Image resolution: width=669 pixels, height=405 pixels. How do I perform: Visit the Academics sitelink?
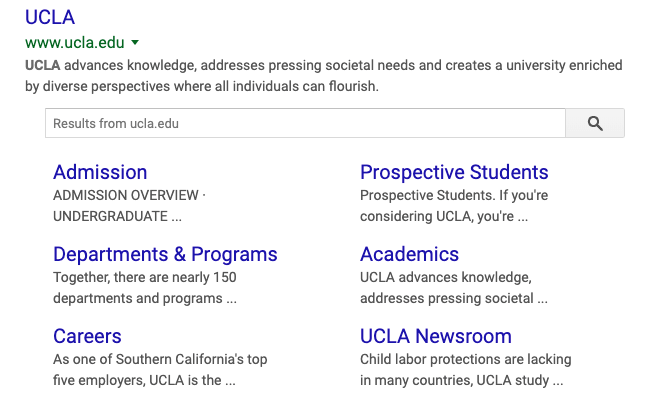point(409,254)
